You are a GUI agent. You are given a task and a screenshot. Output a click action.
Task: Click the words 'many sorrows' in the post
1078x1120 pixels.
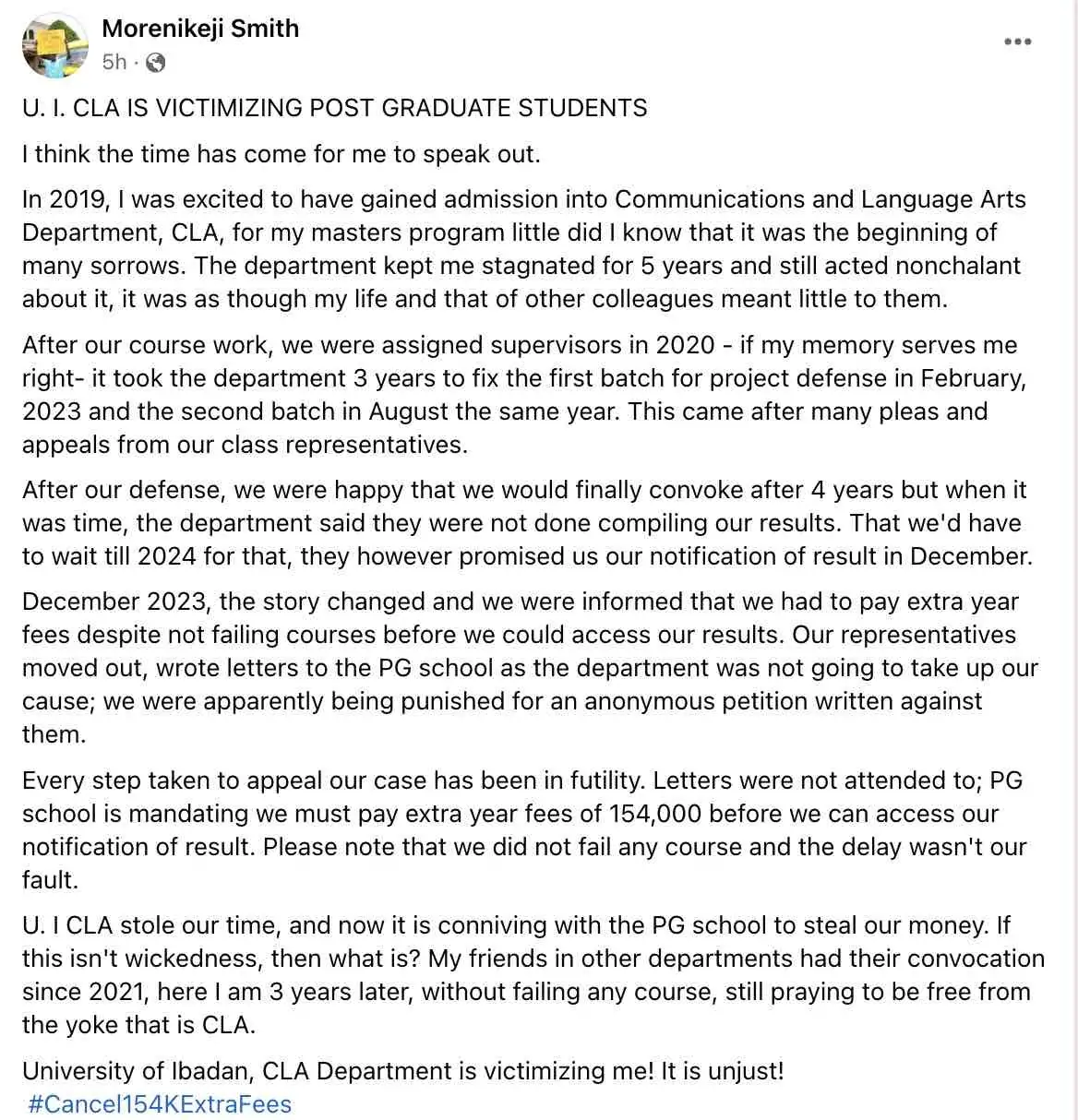click(x=104, y=266)
